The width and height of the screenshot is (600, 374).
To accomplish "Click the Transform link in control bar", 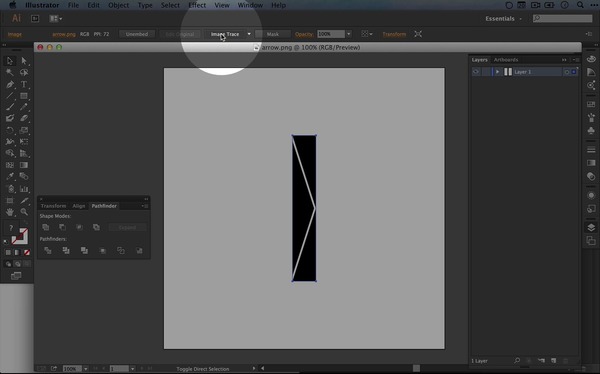I will [394, 34].
